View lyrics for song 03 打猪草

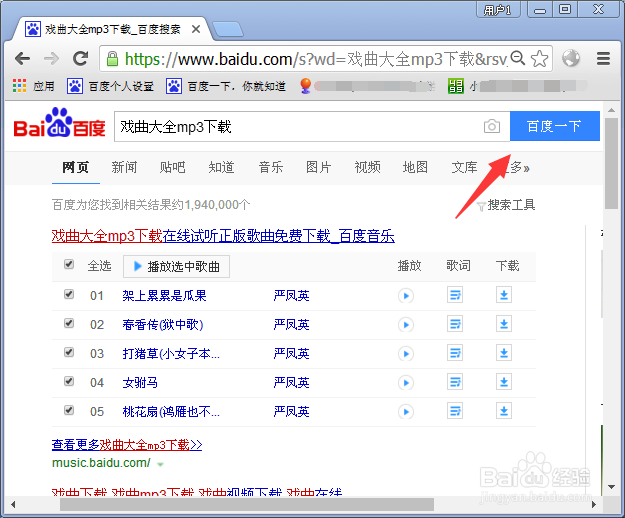455,353
